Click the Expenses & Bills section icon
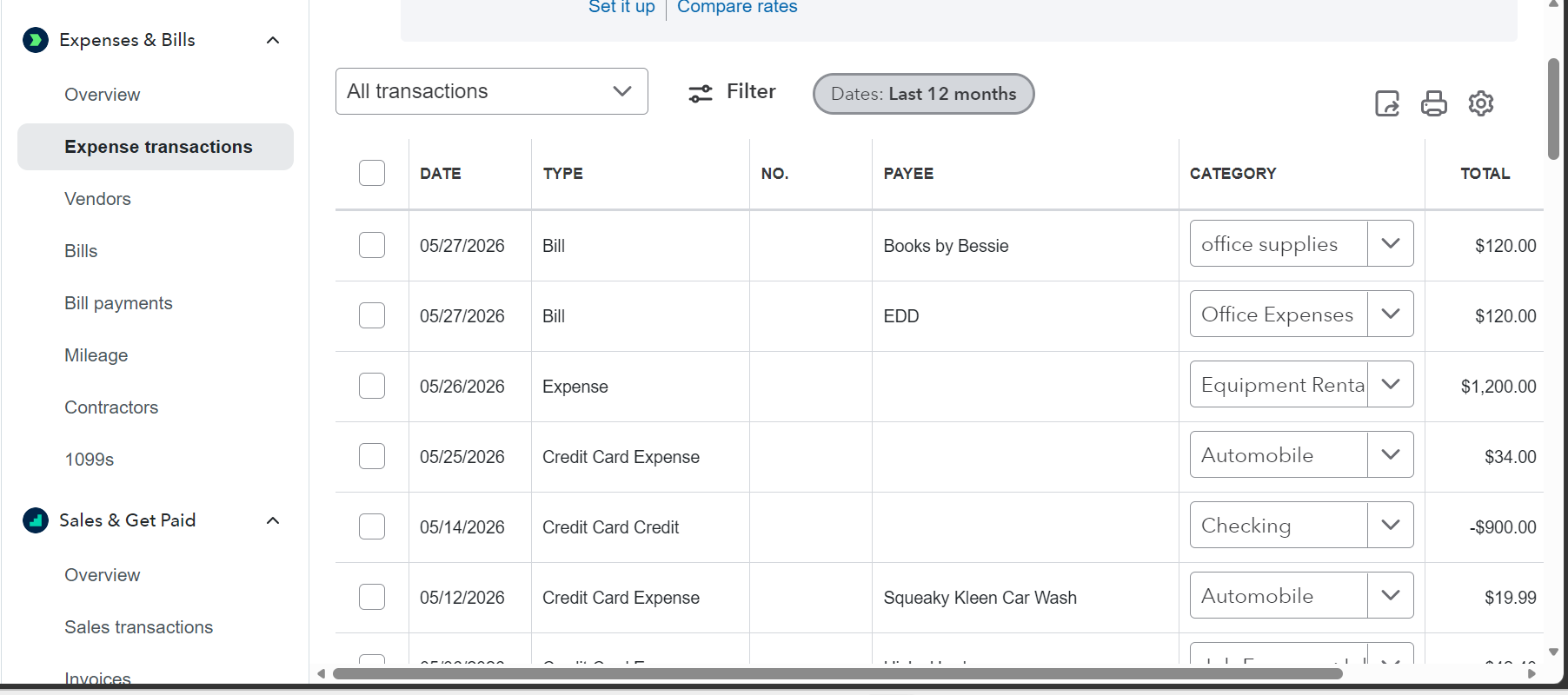 click(36, 40)
